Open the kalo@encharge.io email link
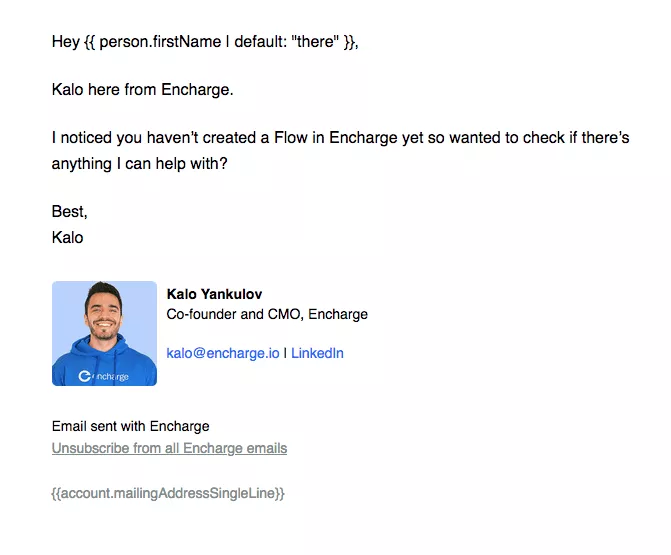This screenshot has width=671, height=555. point(223,353)
